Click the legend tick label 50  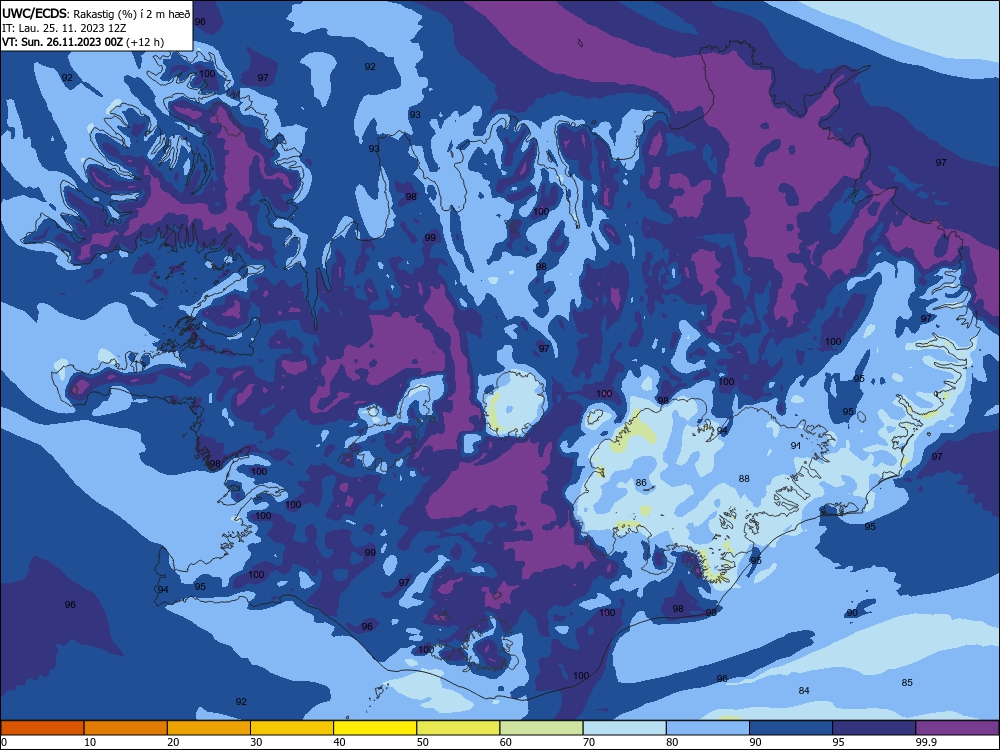pos(423,742)
